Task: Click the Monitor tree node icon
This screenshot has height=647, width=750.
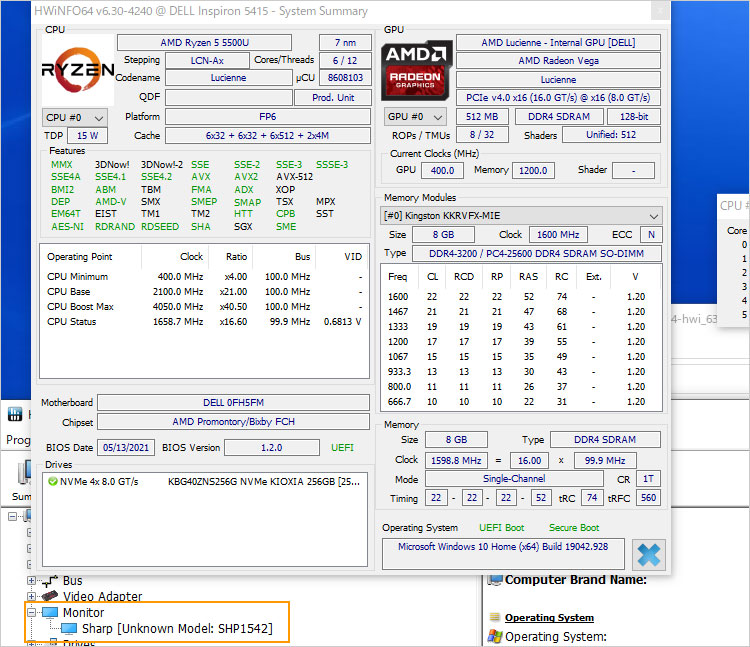Action: pos(49,612)
